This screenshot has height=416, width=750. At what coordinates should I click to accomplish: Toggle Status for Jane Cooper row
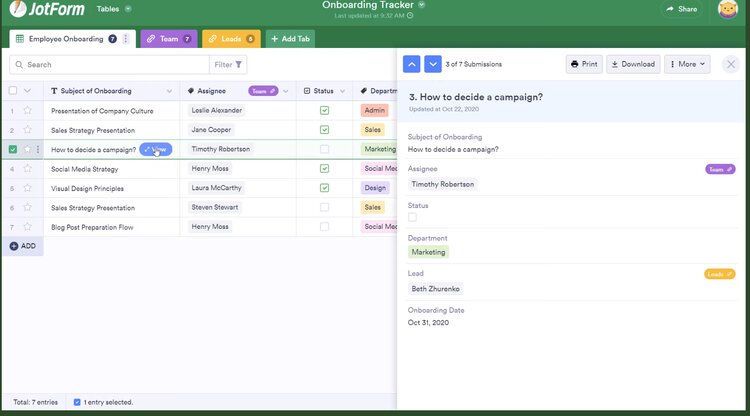[324, 130]
